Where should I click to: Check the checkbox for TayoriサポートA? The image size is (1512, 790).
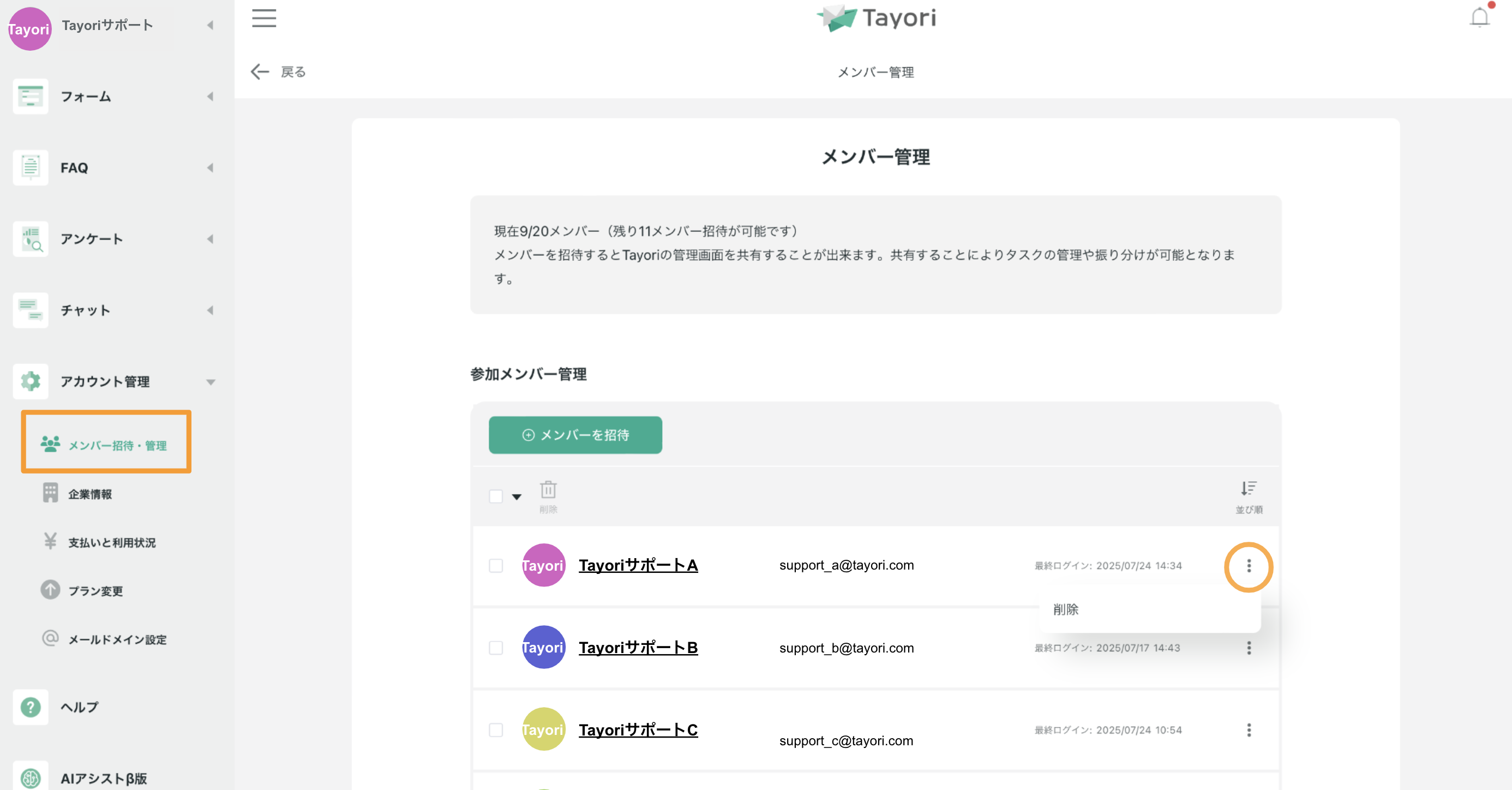coord(496,566)
